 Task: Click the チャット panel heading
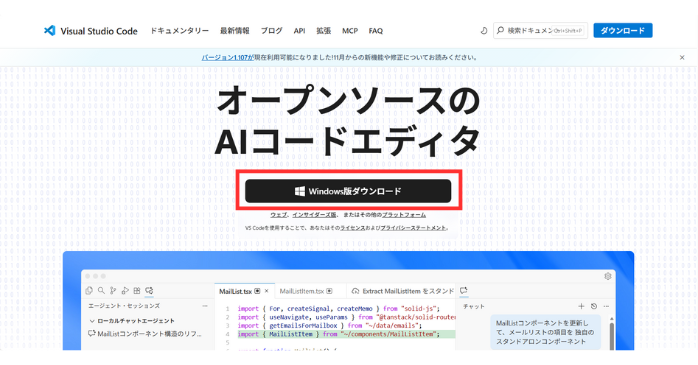474,307
